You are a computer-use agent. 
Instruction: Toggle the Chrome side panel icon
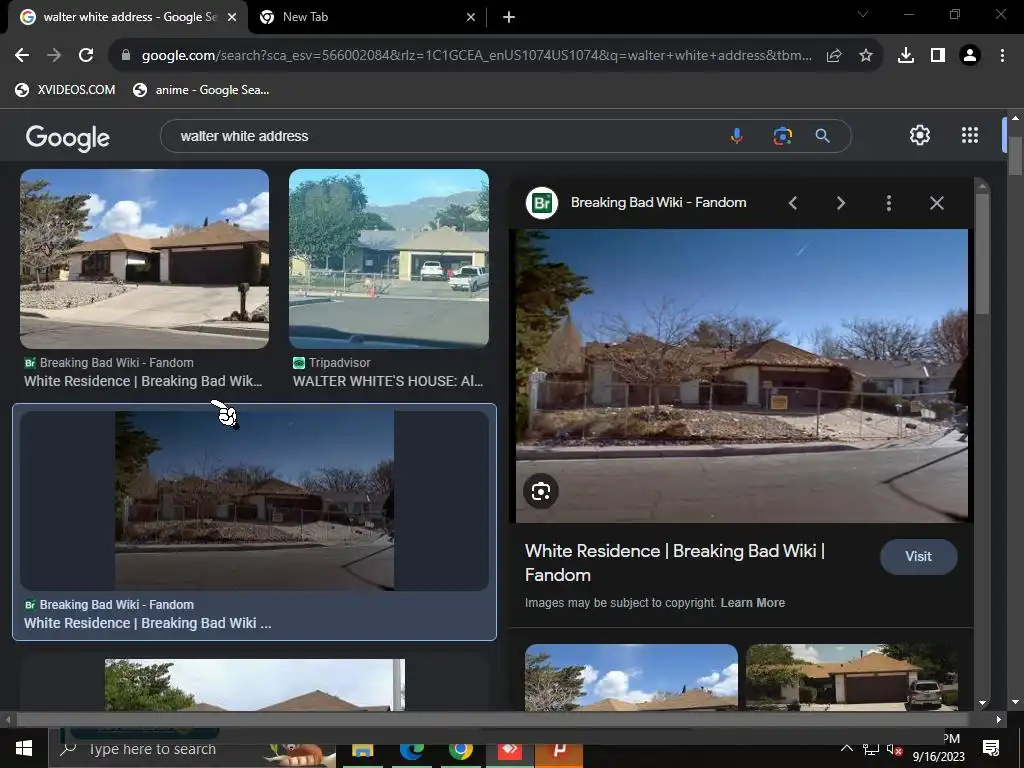click(938, 56)
